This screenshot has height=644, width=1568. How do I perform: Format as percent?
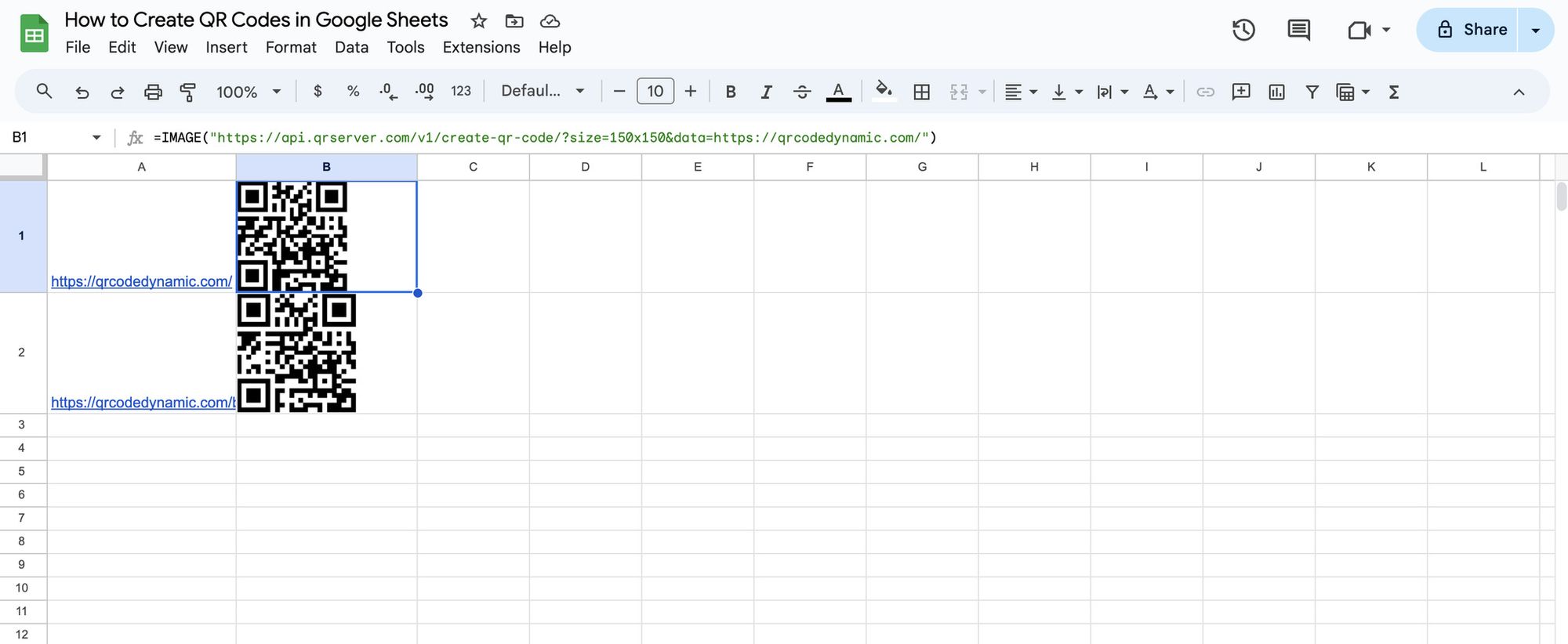point(353,91)
